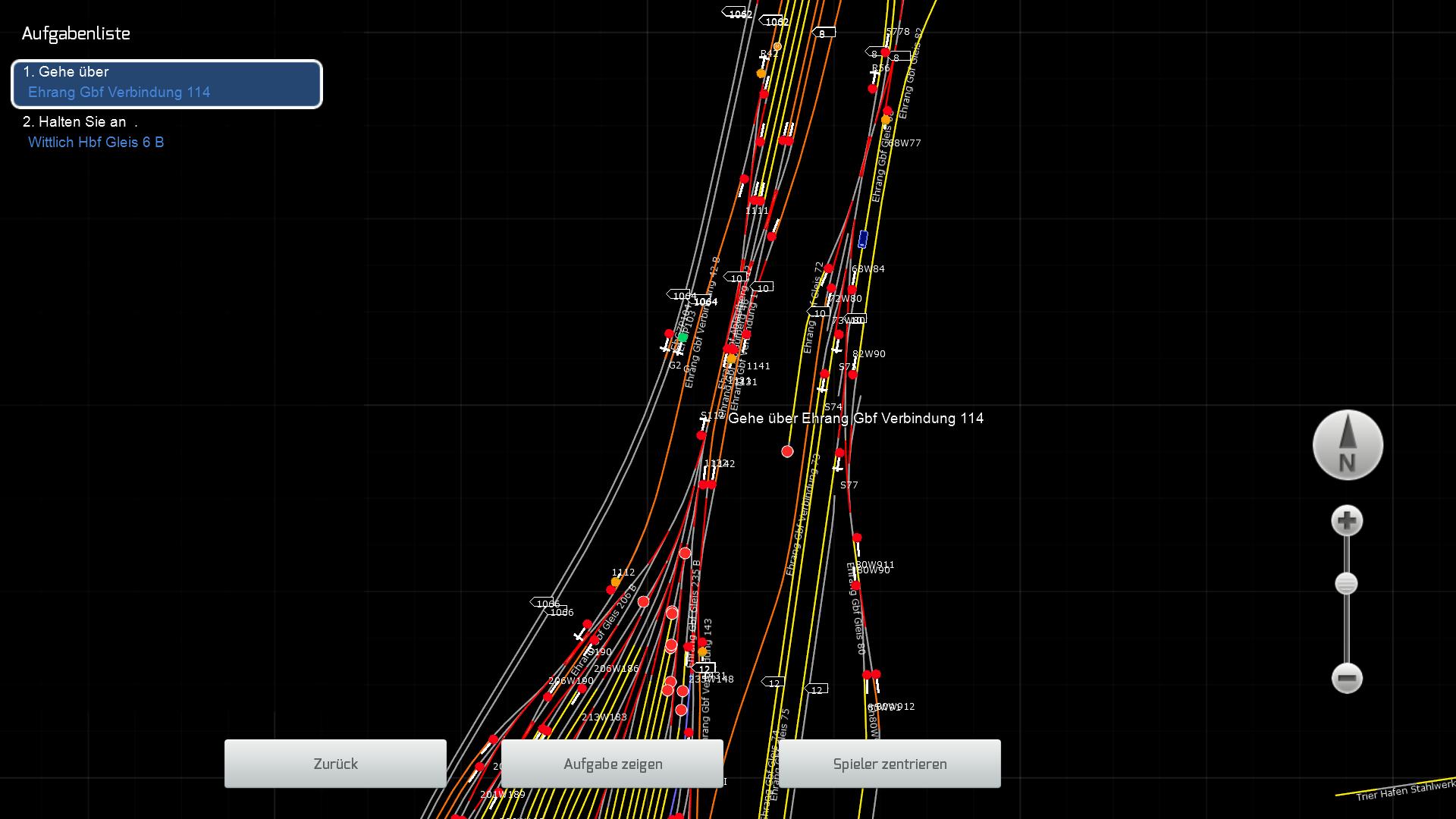Screen dimensions: 1456x819
Task: Click the green signal near G2
Action: [x=682, y=337]
